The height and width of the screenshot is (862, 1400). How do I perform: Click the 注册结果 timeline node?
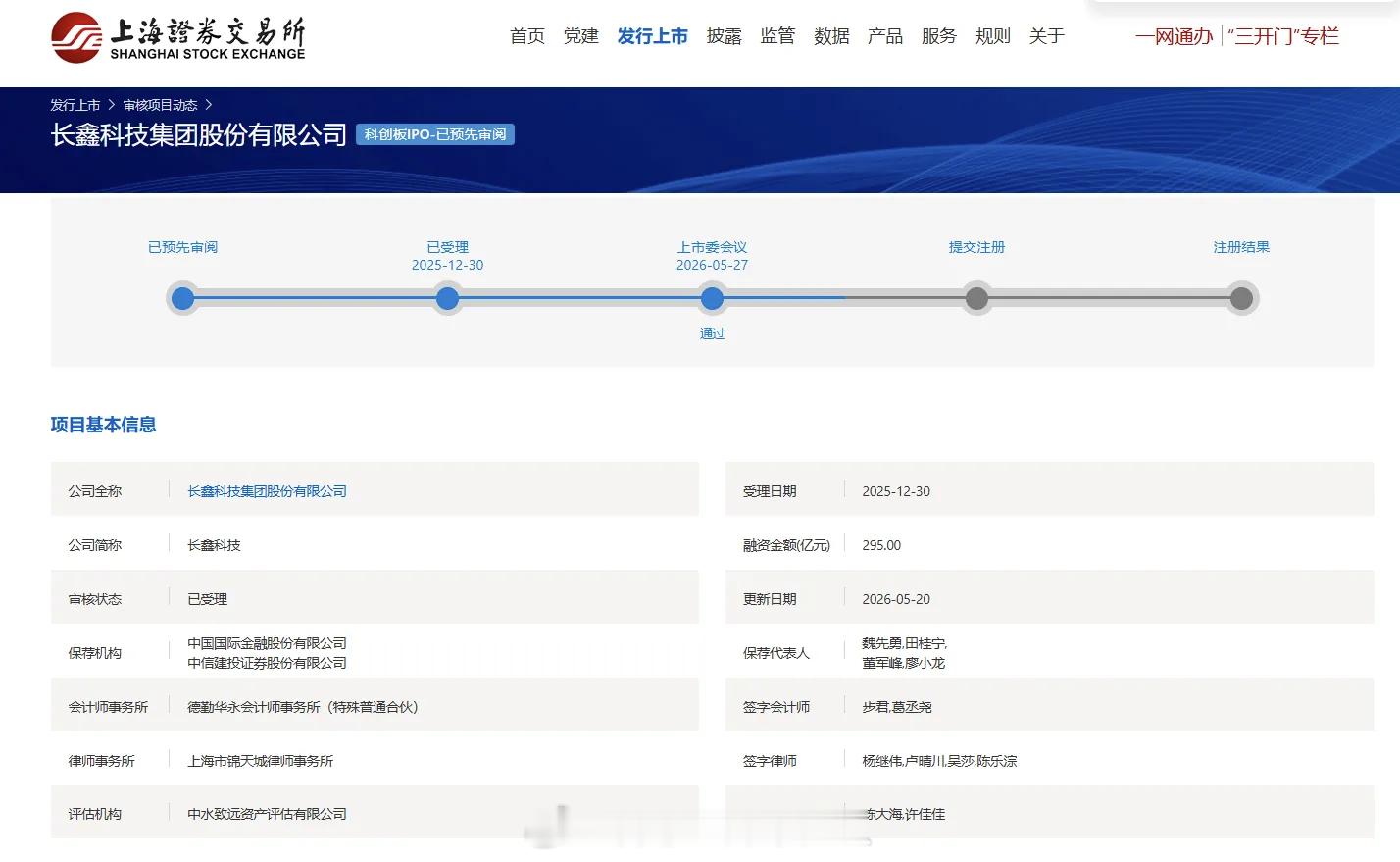1242,298
